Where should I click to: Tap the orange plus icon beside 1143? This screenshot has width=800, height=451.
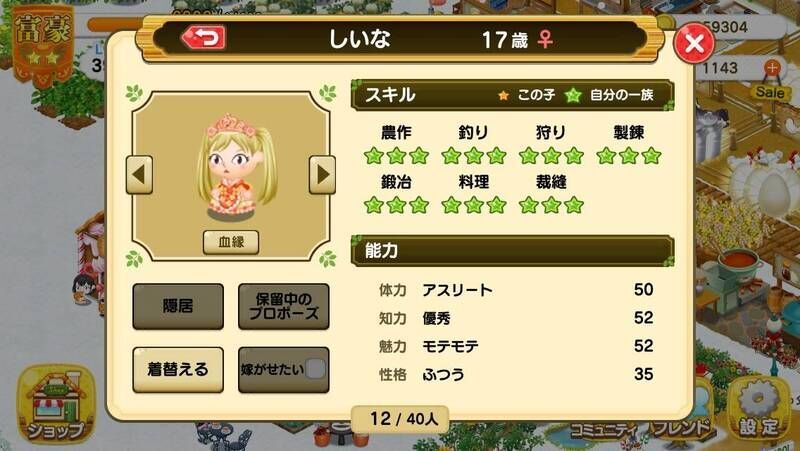(x=772, y=67)
